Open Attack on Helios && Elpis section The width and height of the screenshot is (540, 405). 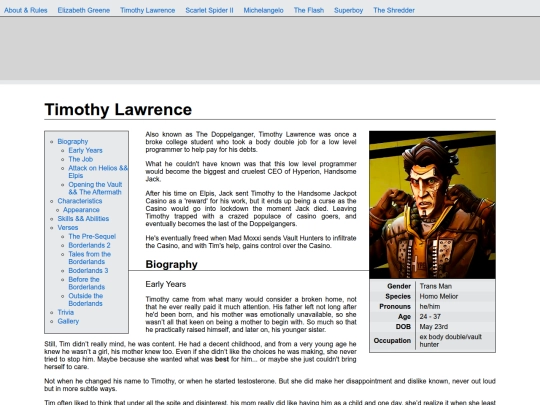pyautogui.click(x=98, y=172)
